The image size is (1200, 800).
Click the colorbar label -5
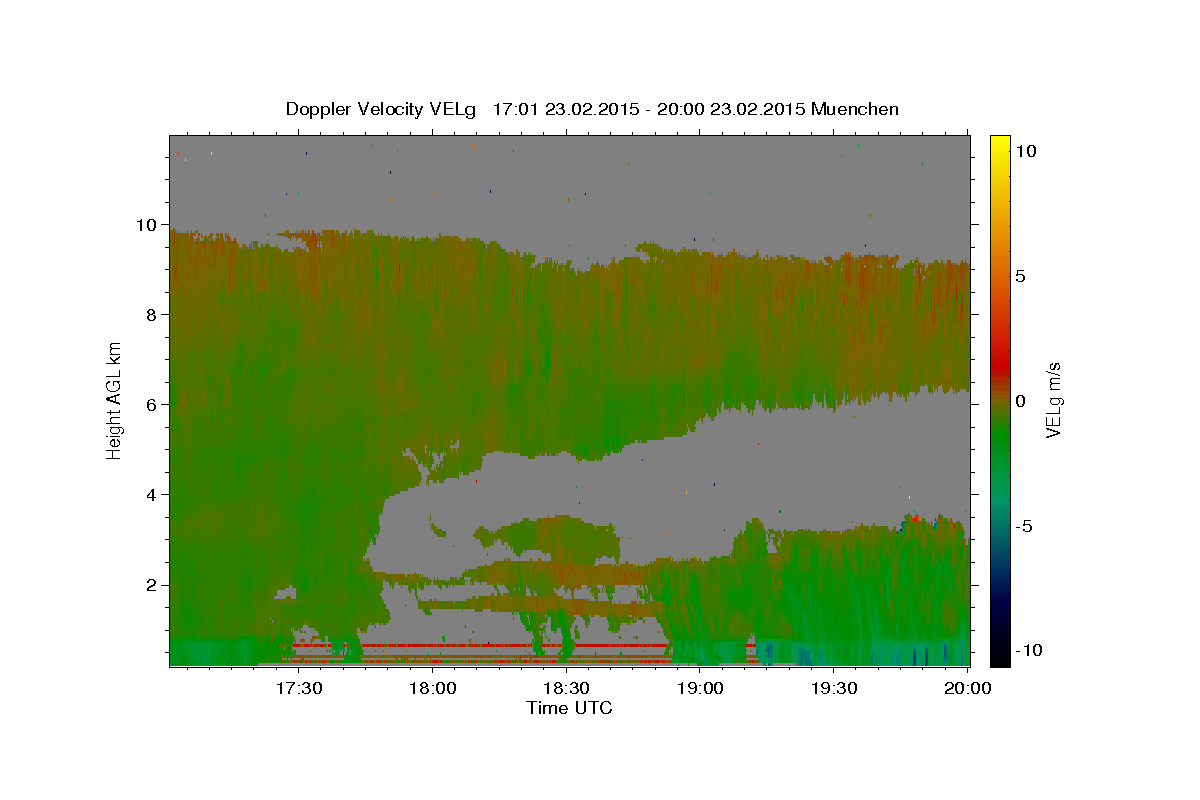coord(1024,526)
